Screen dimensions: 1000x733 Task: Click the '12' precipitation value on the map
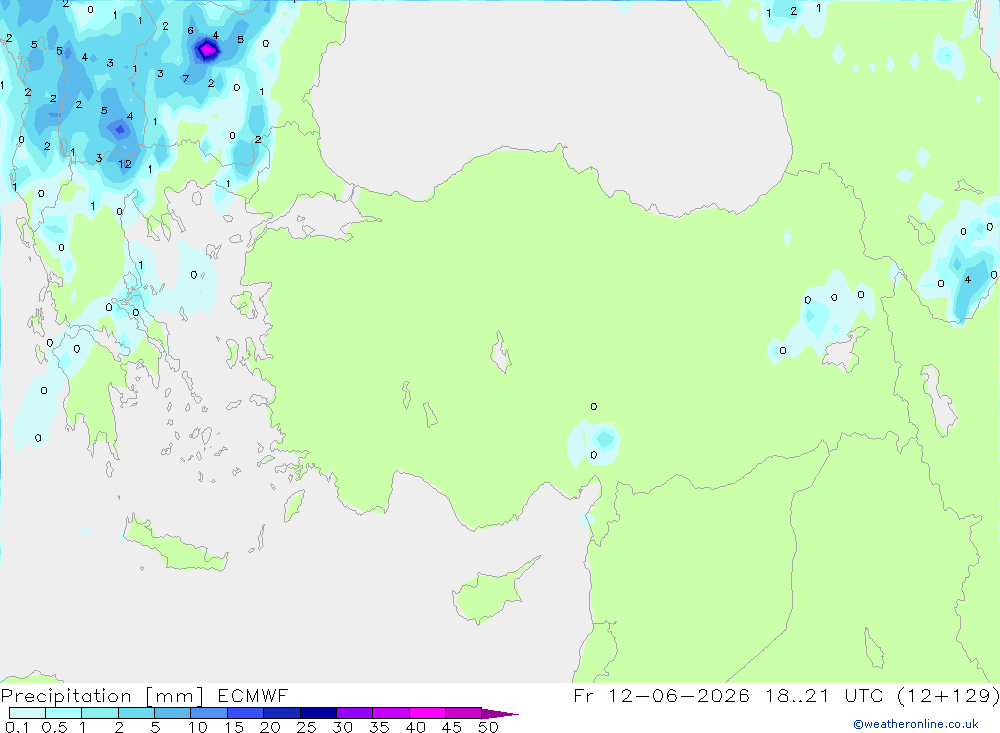click(x=125, y=164)
